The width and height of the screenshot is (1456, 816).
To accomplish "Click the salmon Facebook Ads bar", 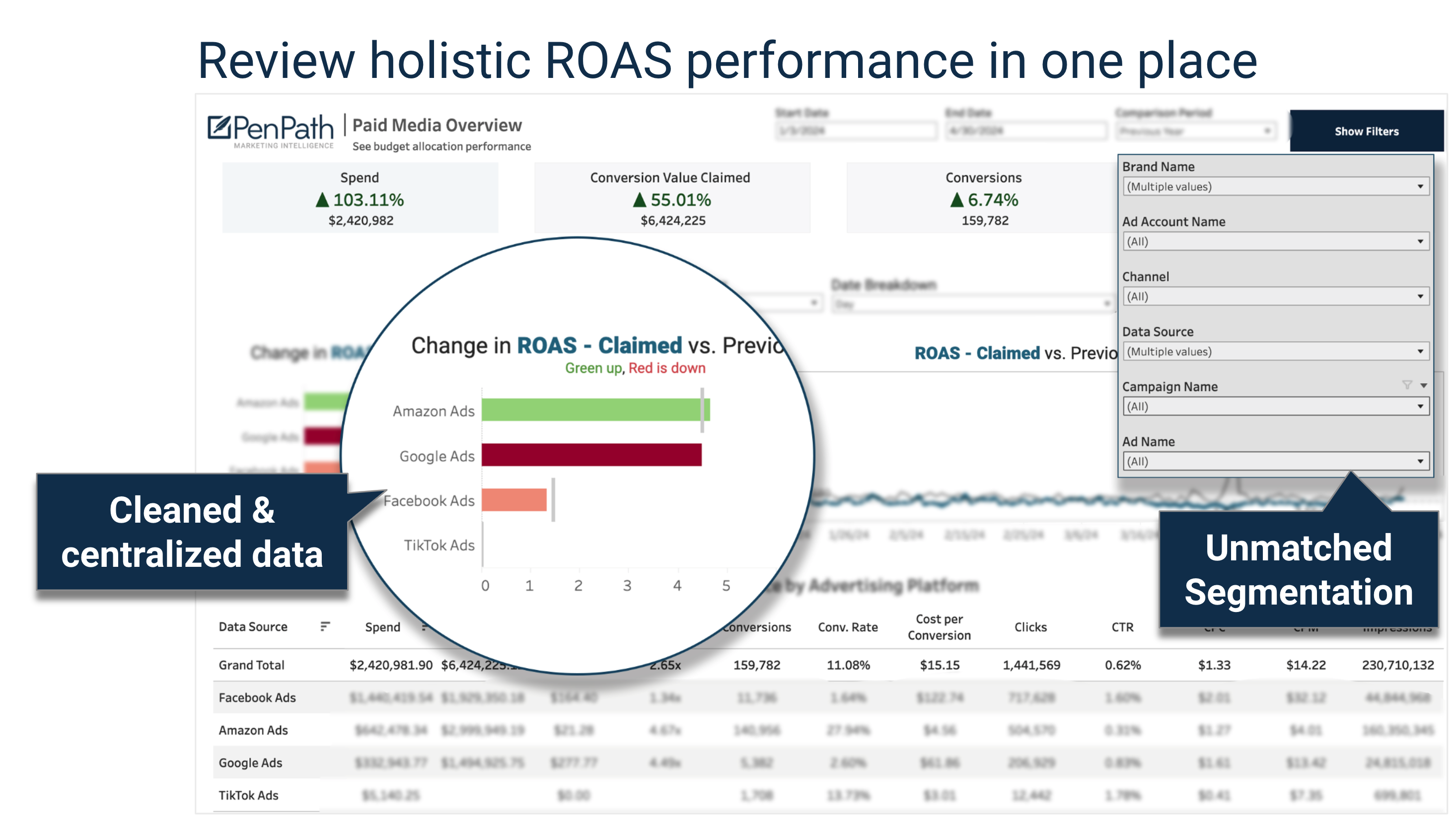I will pos(514,500).
